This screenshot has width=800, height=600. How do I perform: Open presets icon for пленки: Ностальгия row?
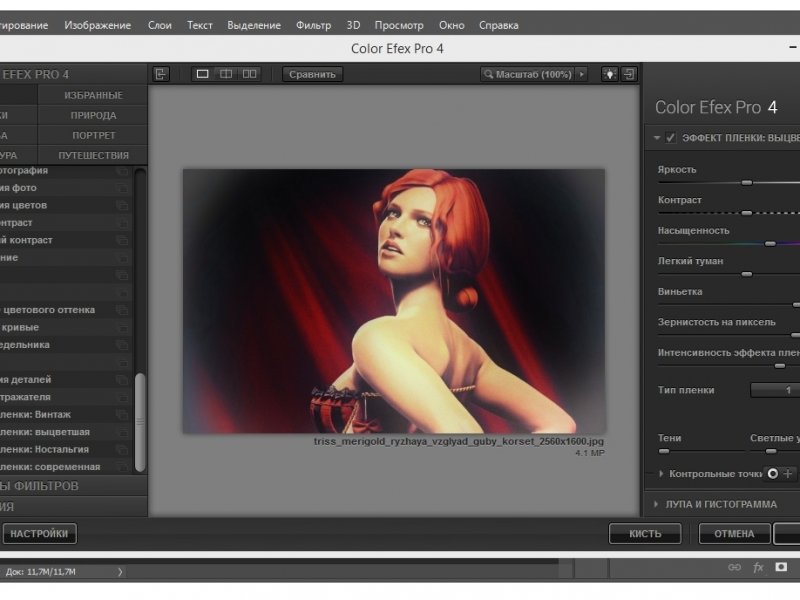[x=121, y=449]
